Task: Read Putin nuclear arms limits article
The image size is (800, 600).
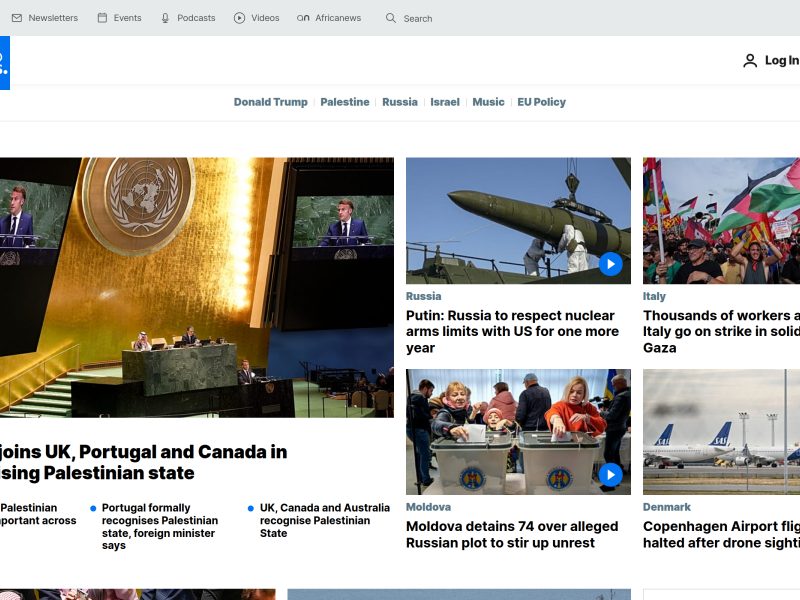Action: click(x=512, y=332)
